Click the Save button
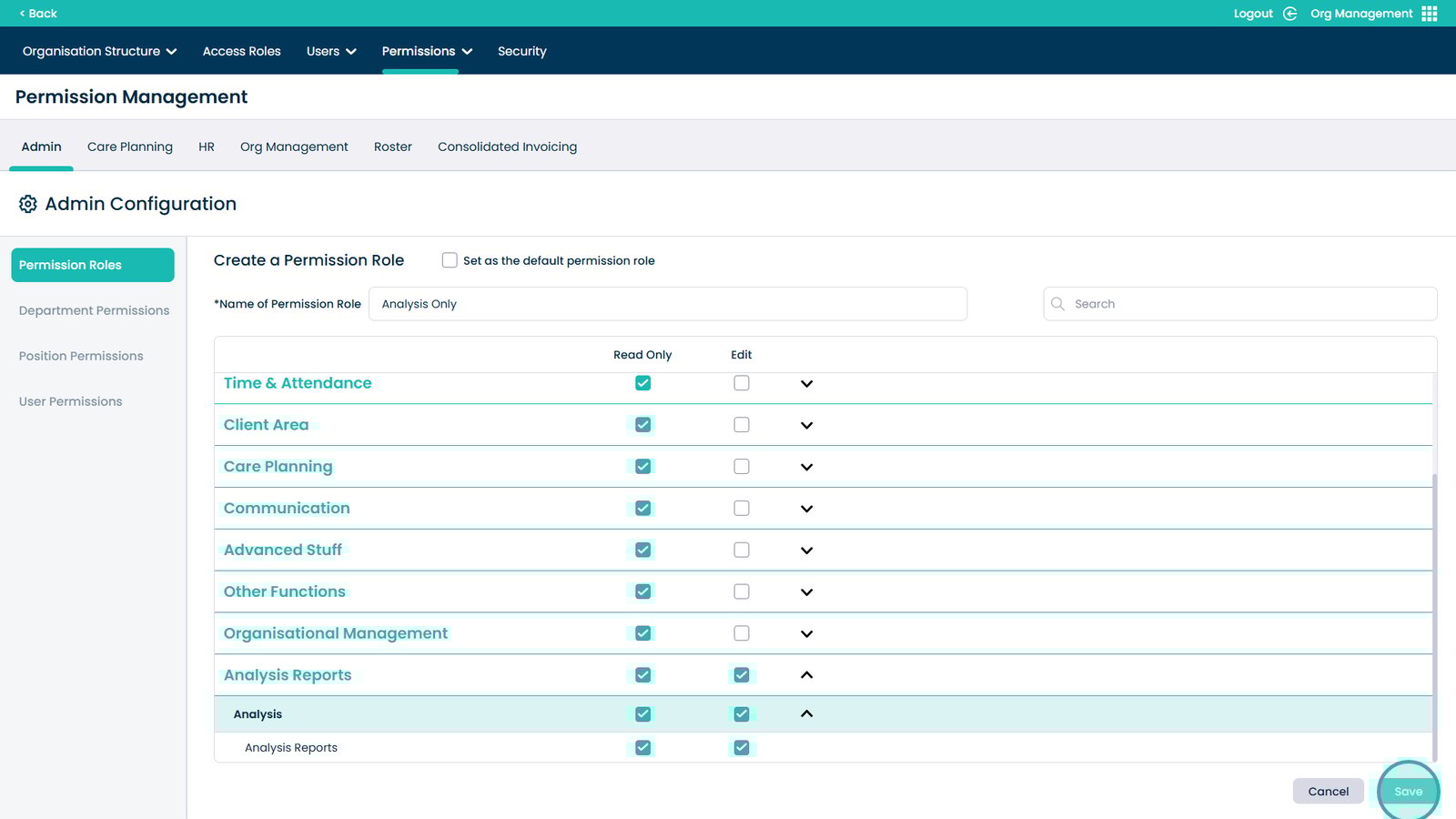The height and width of the screenshot is (819, 1456). 1408,792
